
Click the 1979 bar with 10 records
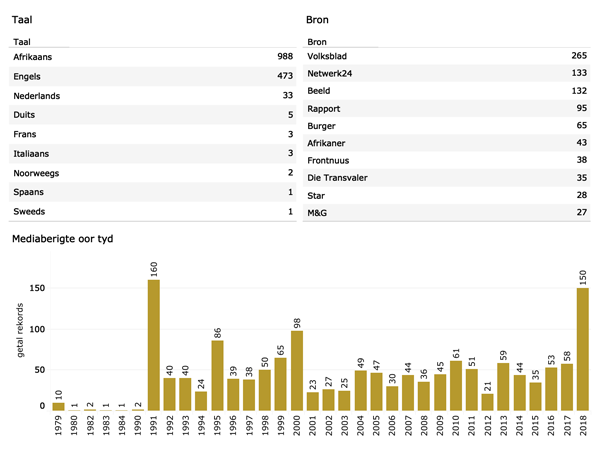[58, 407]
